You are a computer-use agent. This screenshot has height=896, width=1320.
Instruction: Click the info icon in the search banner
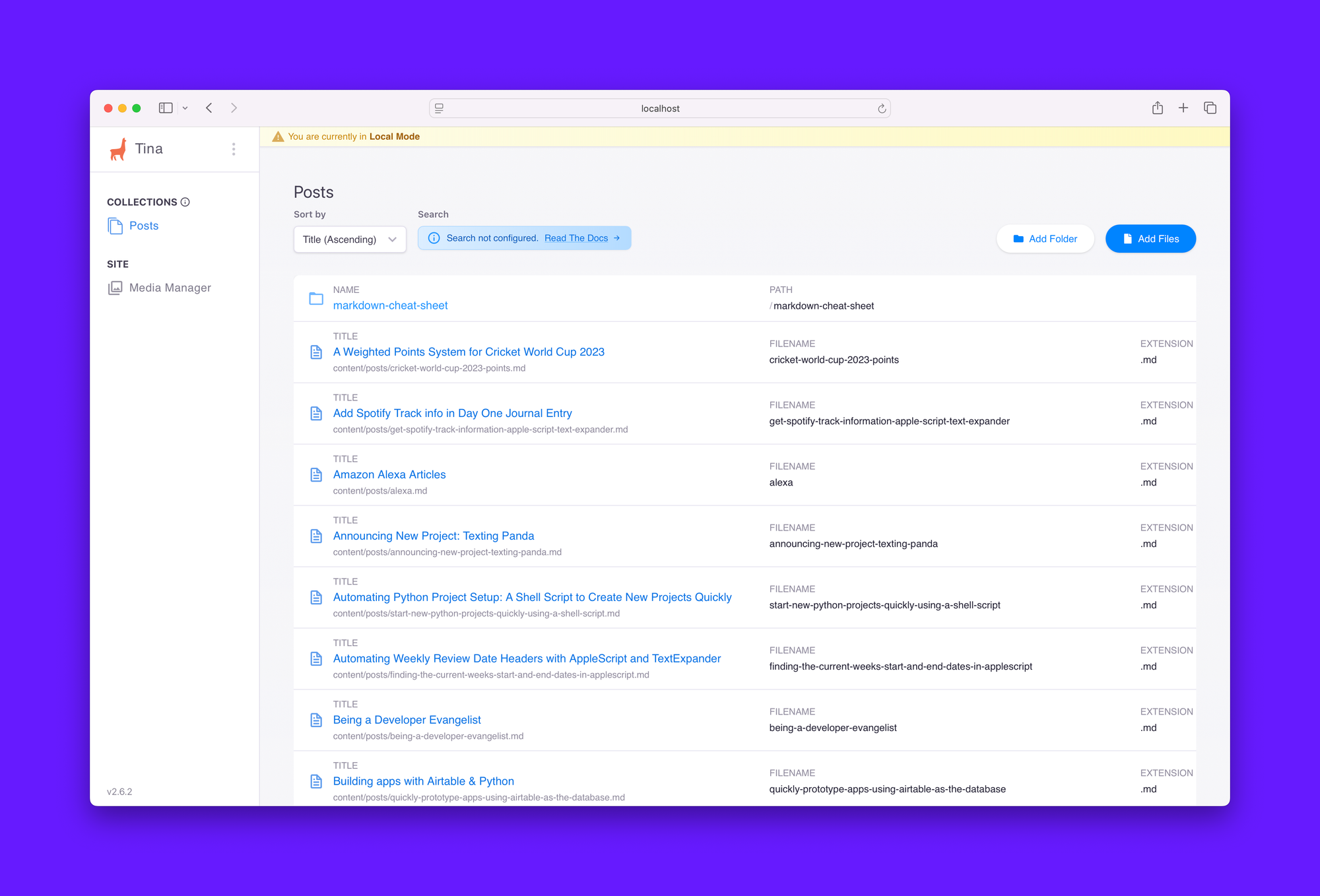click(x=434, y=238)
